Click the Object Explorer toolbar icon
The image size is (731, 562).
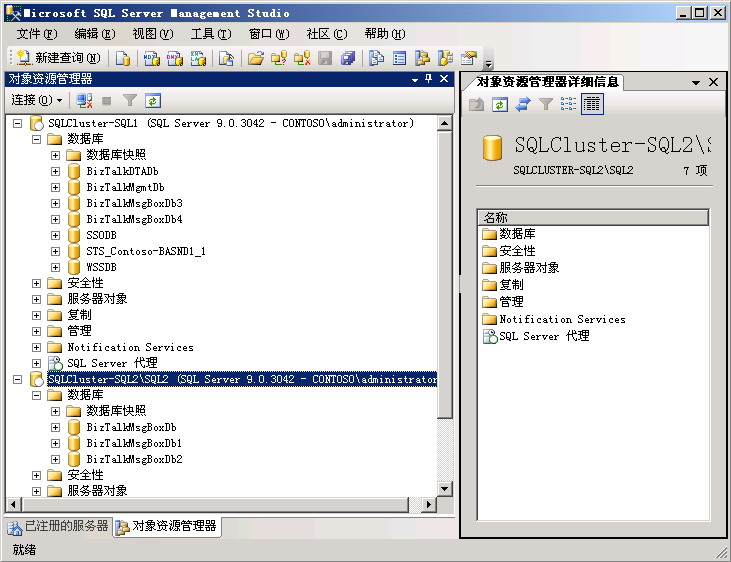click(x=422, y=58)
